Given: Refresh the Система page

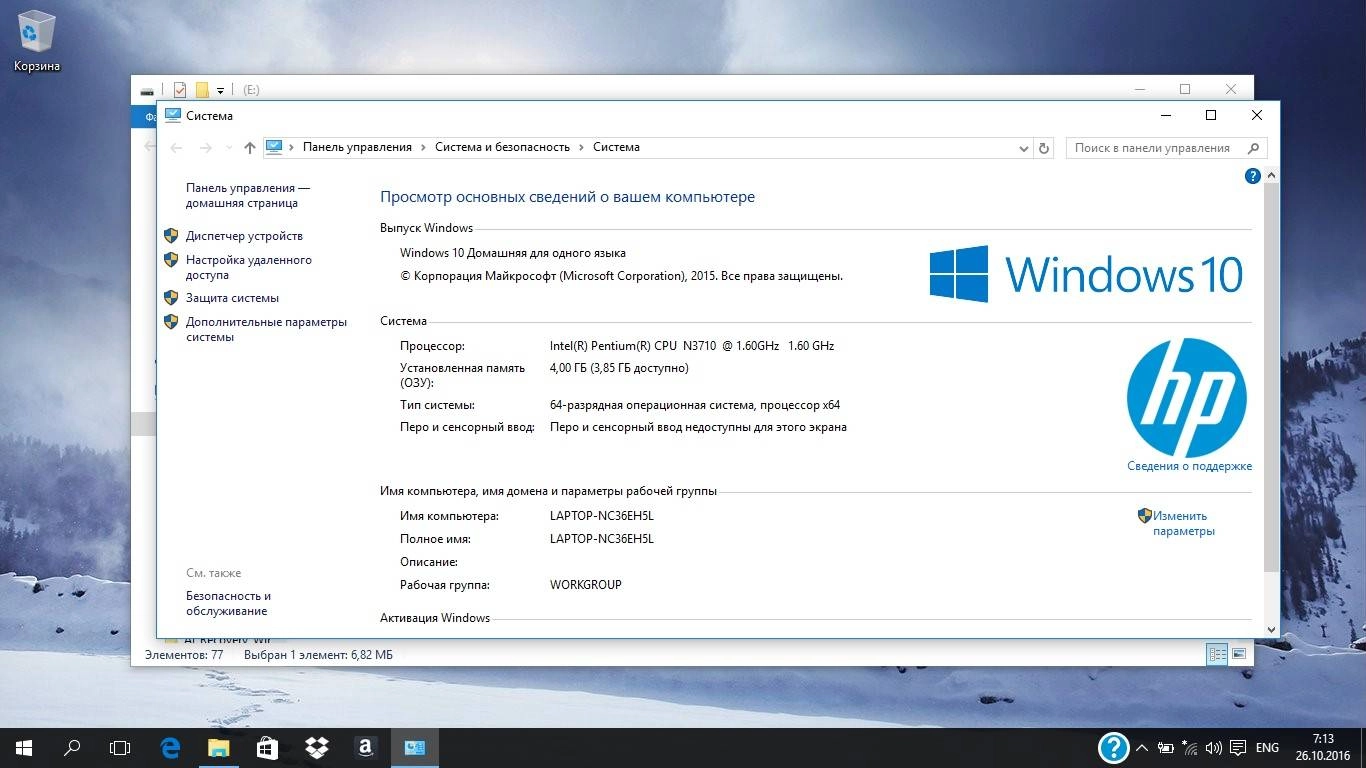Looking at the screenshot, I should click(1044, 148).
